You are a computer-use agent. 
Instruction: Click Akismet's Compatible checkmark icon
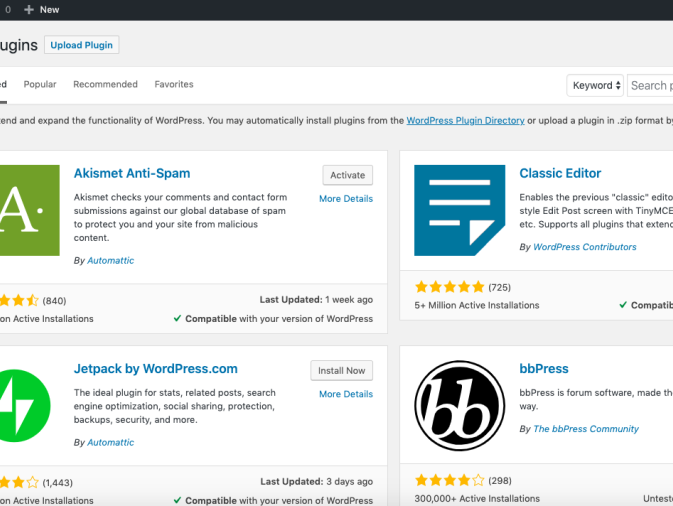point(177,318)
